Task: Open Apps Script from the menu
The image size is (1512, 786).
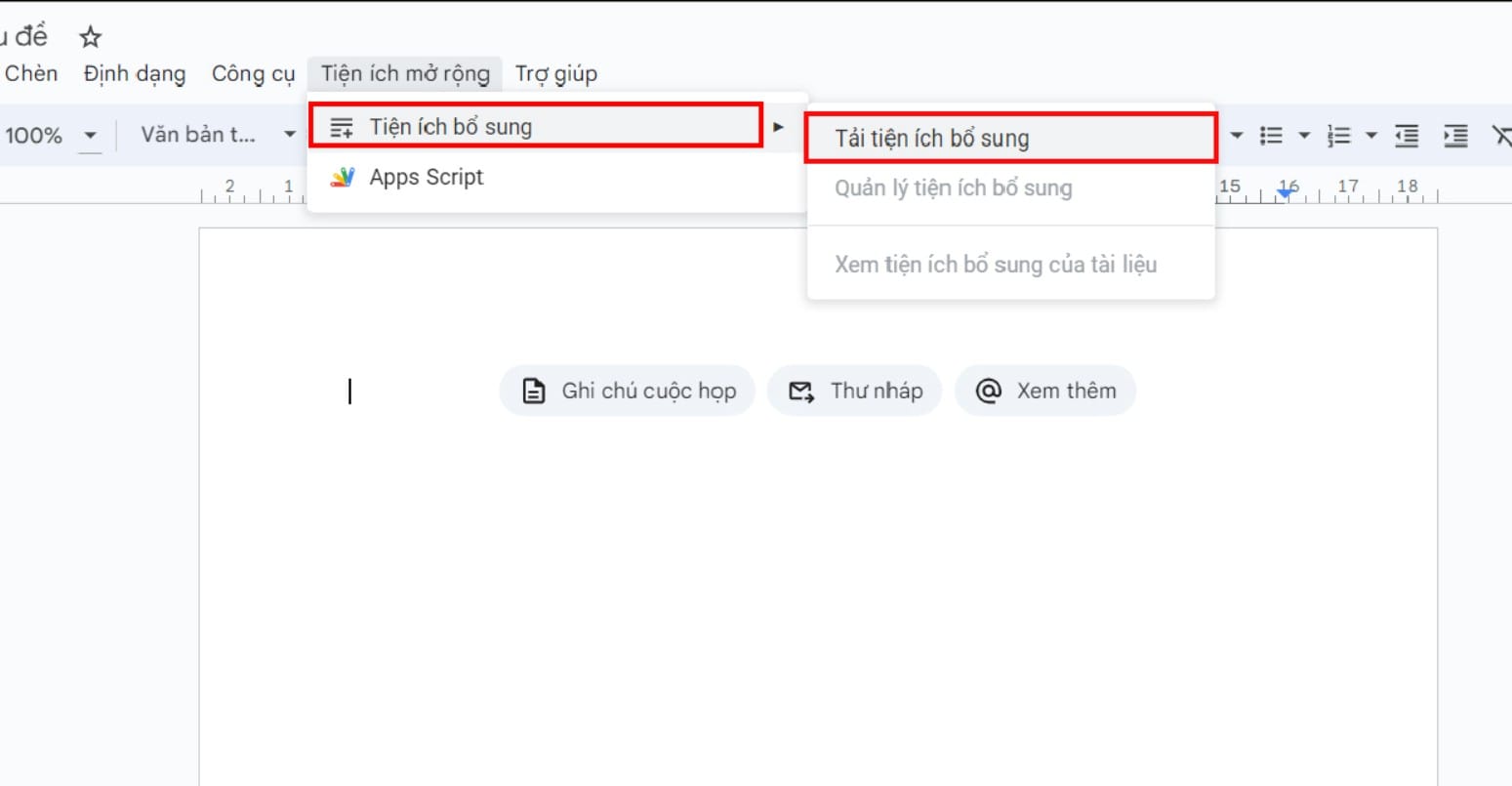Action: pos(426,178)
